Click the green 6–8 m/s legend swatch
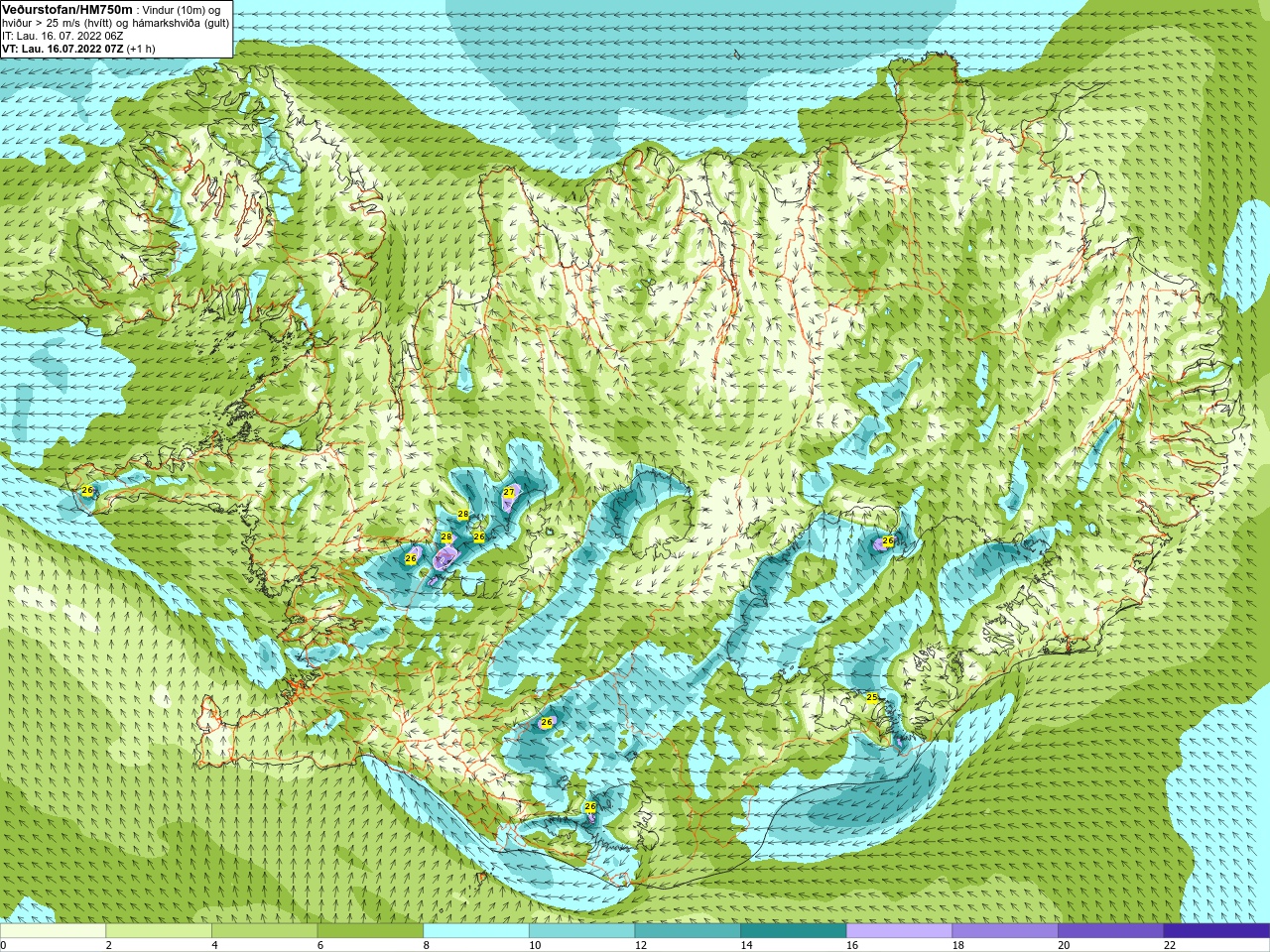The image size is (1270, 952). point(370,931)
